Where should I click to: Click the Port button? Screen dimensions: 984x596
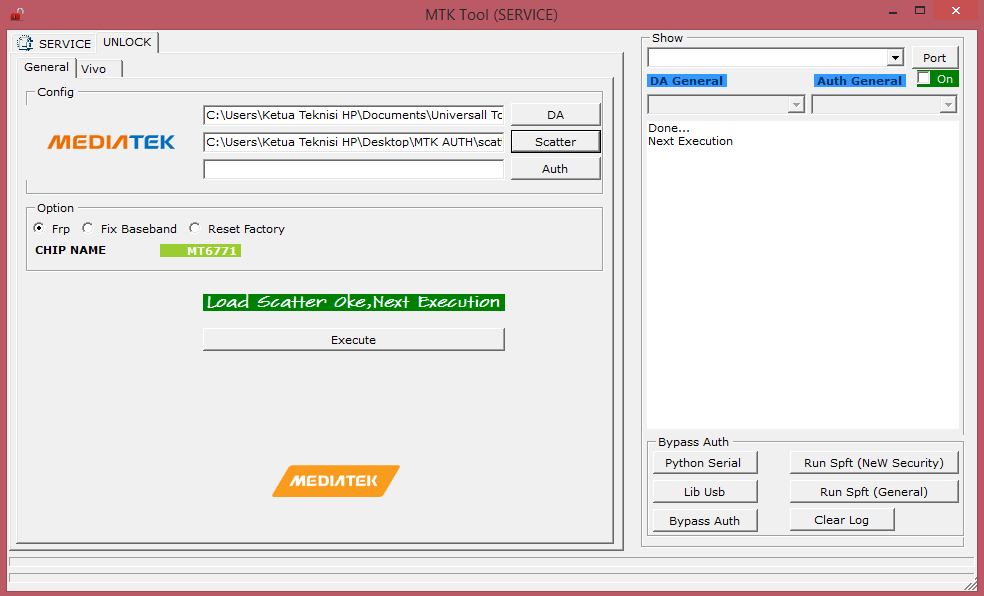click(x=934, y=58)
